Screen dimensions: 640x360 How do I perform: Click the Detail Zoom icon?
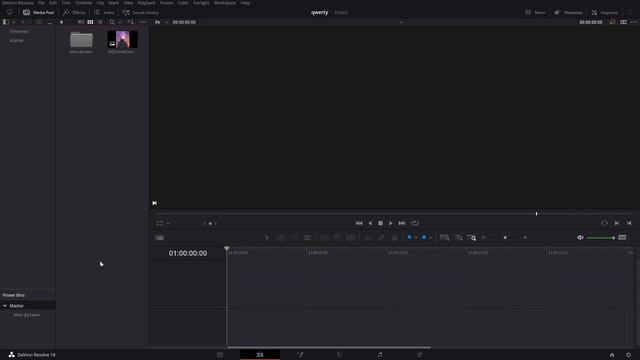click(458, 238)
